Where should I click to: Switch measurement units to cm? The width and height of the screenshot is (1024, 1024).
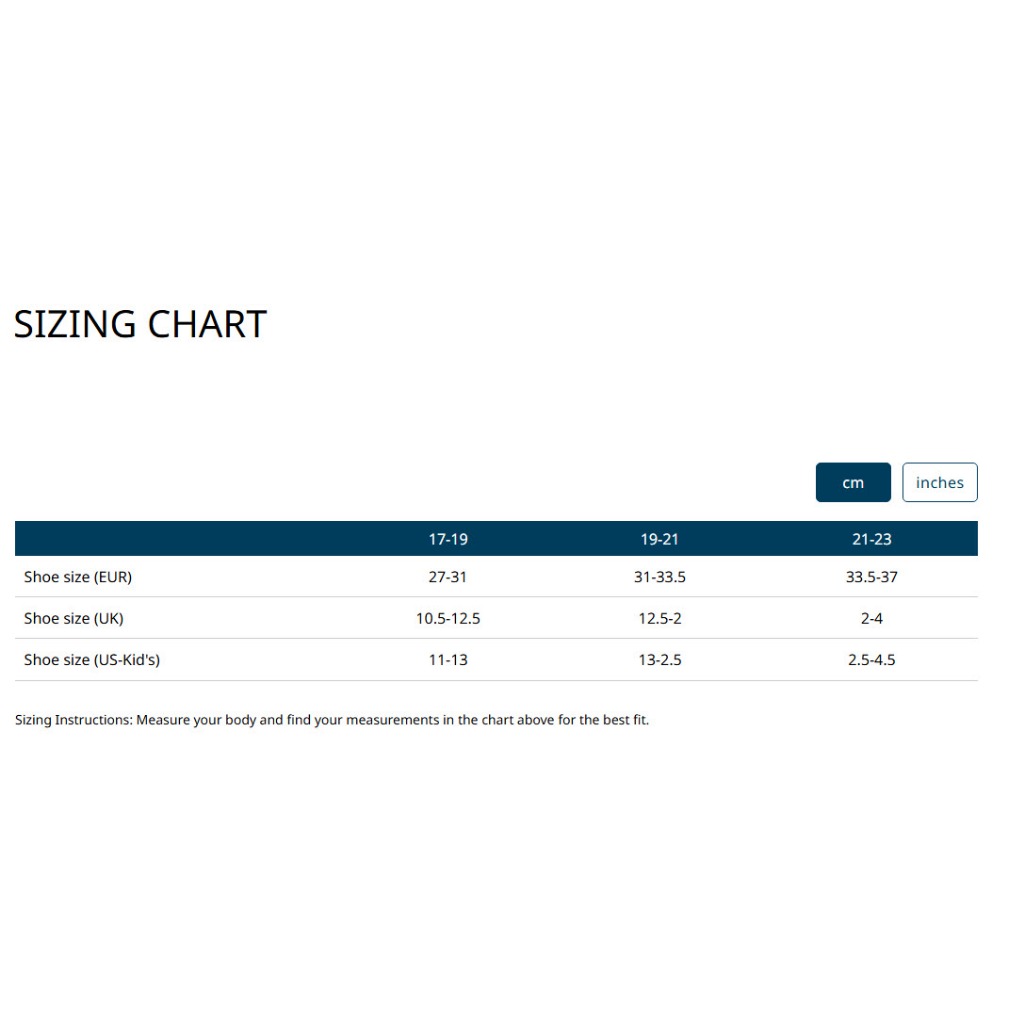coord(853,482)
